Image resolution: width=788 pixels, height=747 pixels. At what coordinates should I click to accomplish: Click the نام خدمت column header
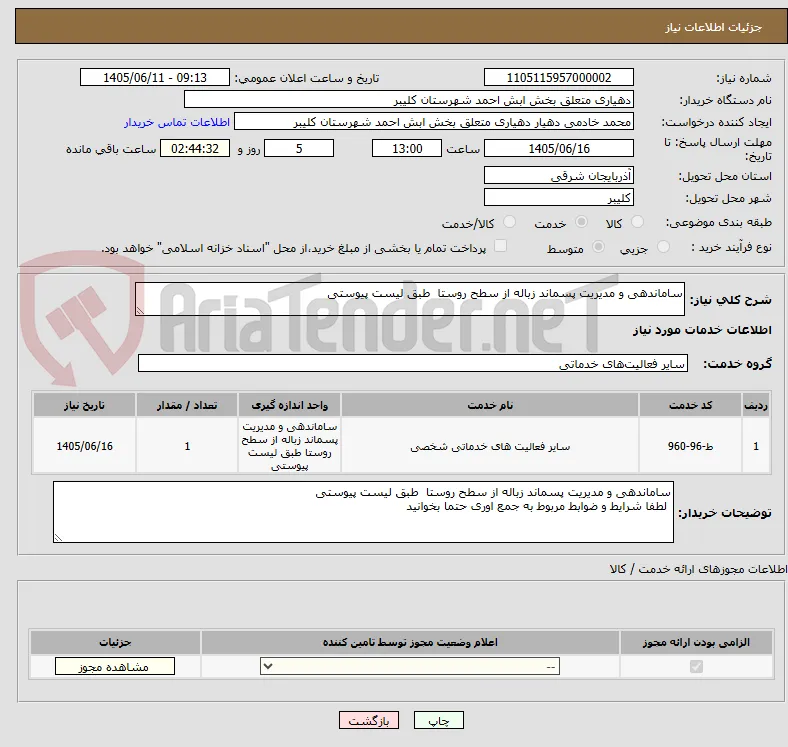click(x=490, y=405)
